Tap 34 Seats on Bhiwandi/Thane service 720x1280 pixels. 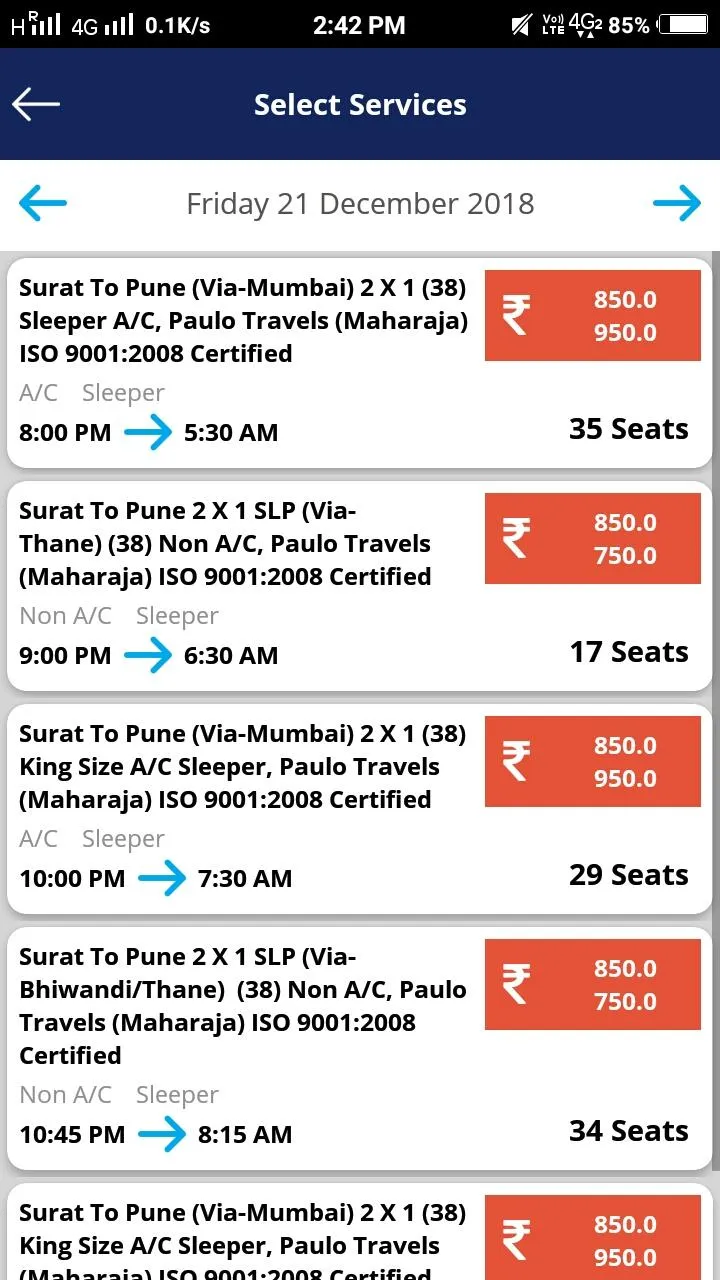pyautogui.click(x=628, y=1131)
